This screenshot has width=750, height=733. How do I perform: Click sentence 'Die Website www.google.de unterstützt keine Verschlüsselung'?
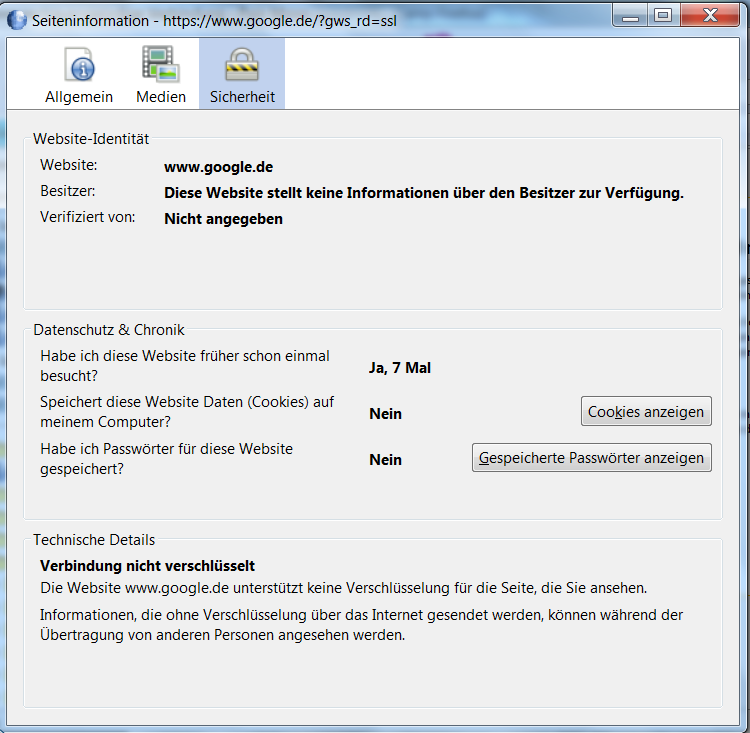tap(343, 588)
